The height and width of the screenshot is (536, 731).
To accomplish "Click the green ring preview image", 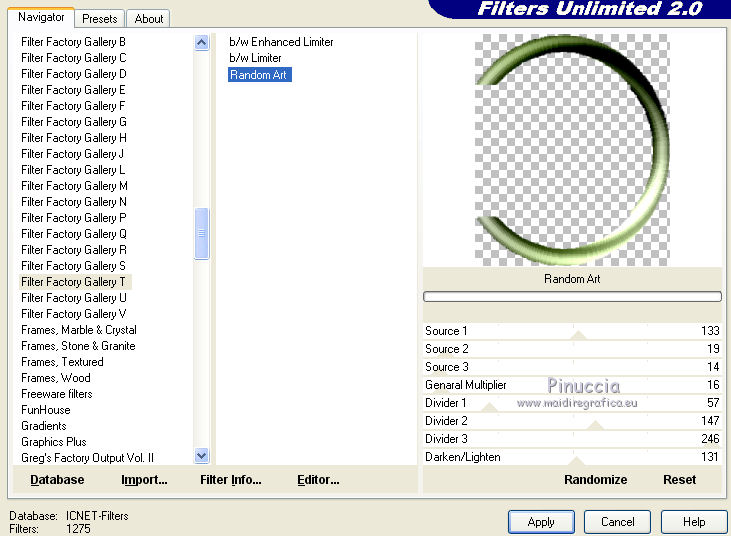I will [x=572, y=150].
